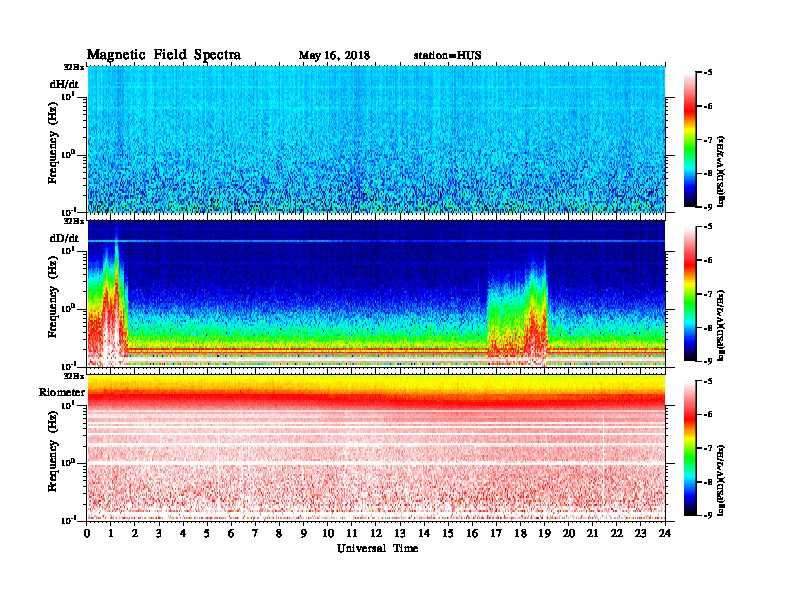Click hour tick label "2" on time axis
The height and width of the screenshot is (612, 792).
(x=135, y=533)
